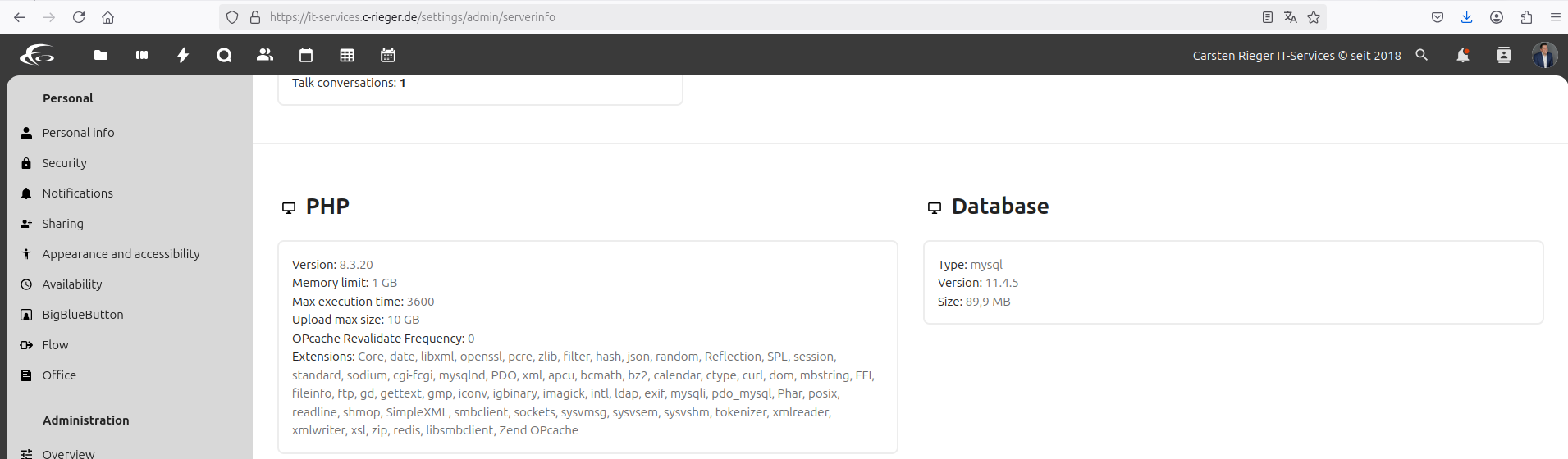Click the Nextcloud logo in header
The width and height of the screenshot is (1568, 459).
coord(37,55)
